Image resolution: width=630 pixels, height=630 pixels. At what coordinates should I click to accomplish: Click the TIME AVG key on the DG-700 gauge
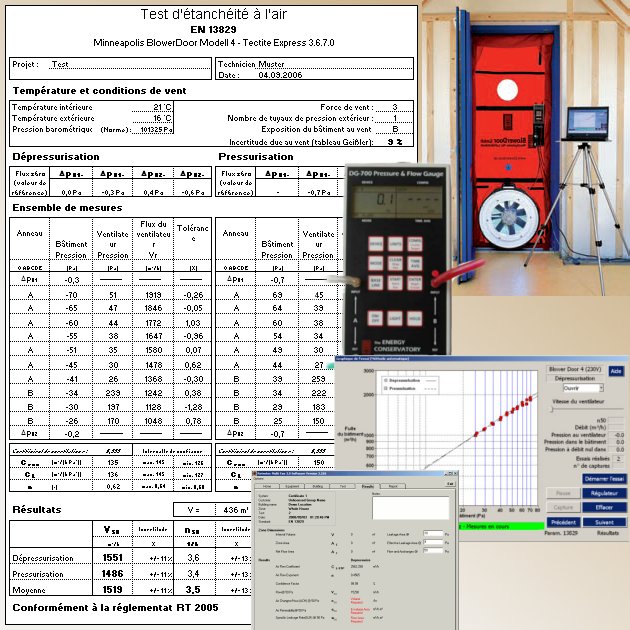(x=415, y=263)
